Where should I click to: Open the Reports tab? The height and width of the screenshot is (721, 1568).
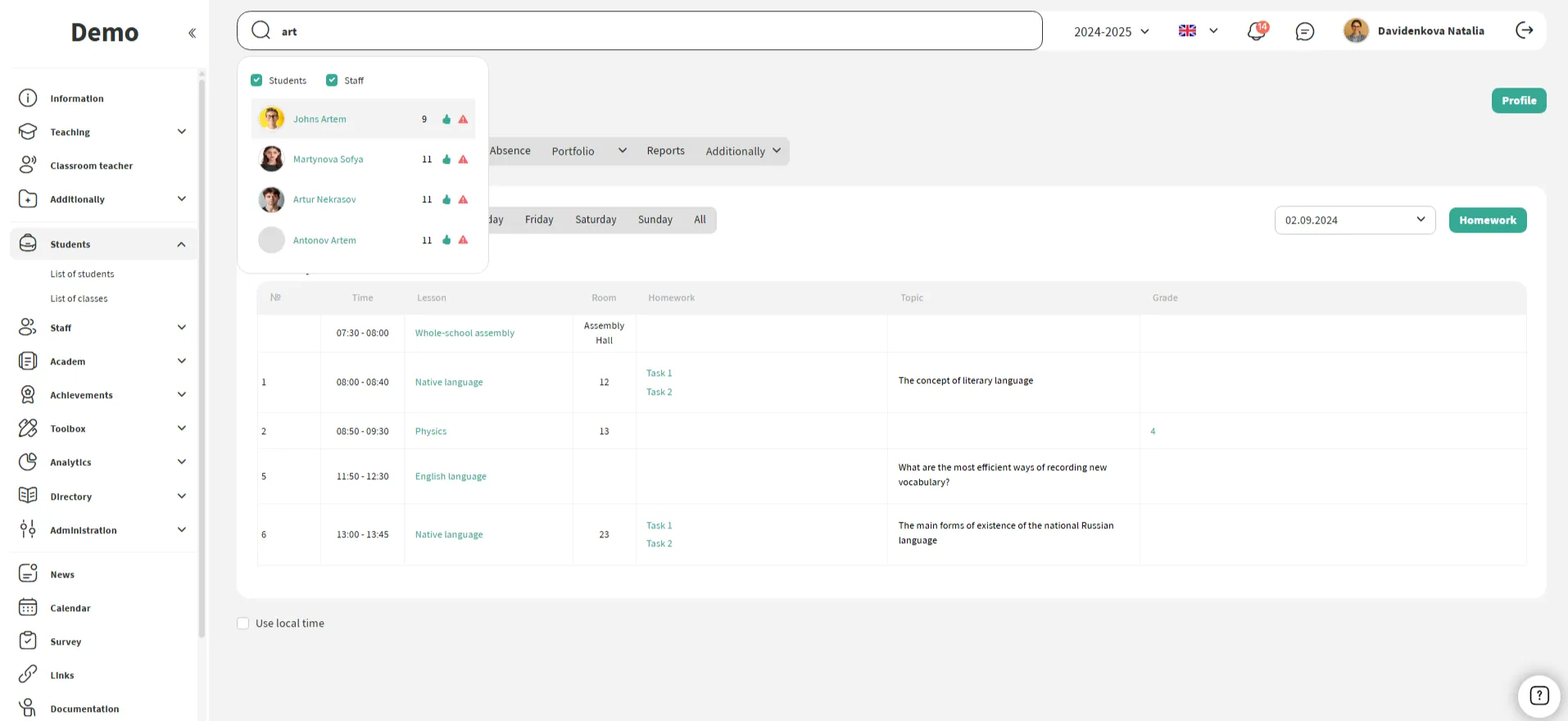[665, 151]
